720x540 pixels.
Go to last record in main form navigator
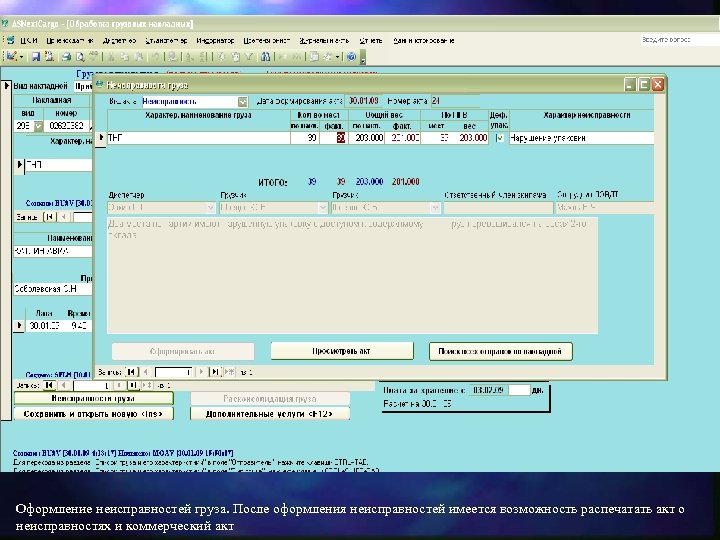(x=133, y=385)
